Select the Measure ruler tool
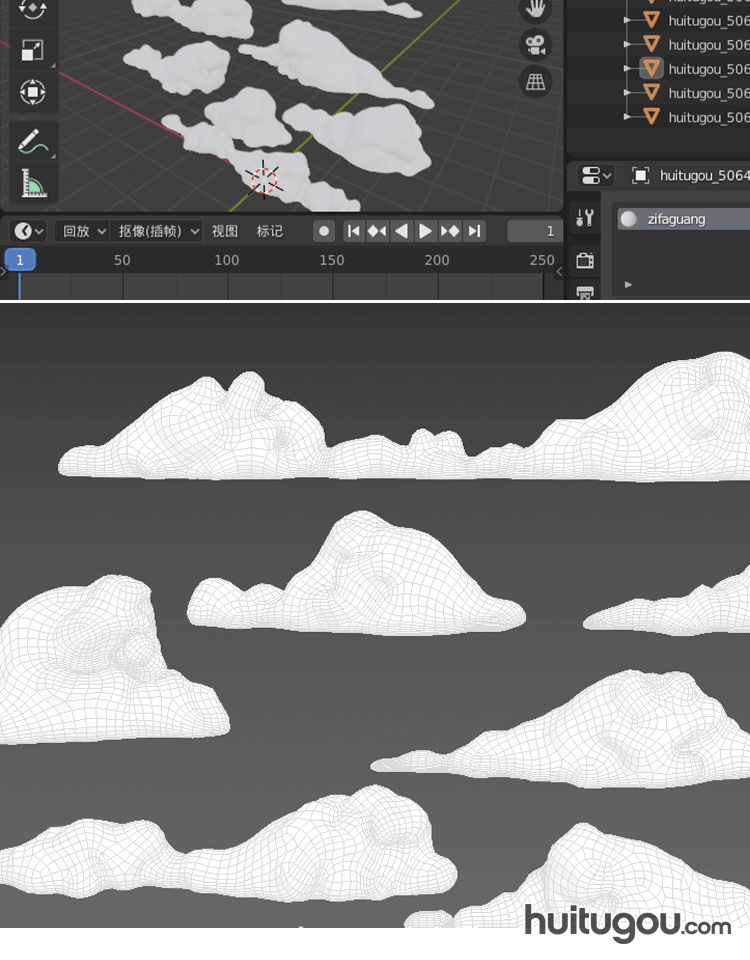Image resolution: width=750 pixels, height=960 pixels. tap(32, 183)
